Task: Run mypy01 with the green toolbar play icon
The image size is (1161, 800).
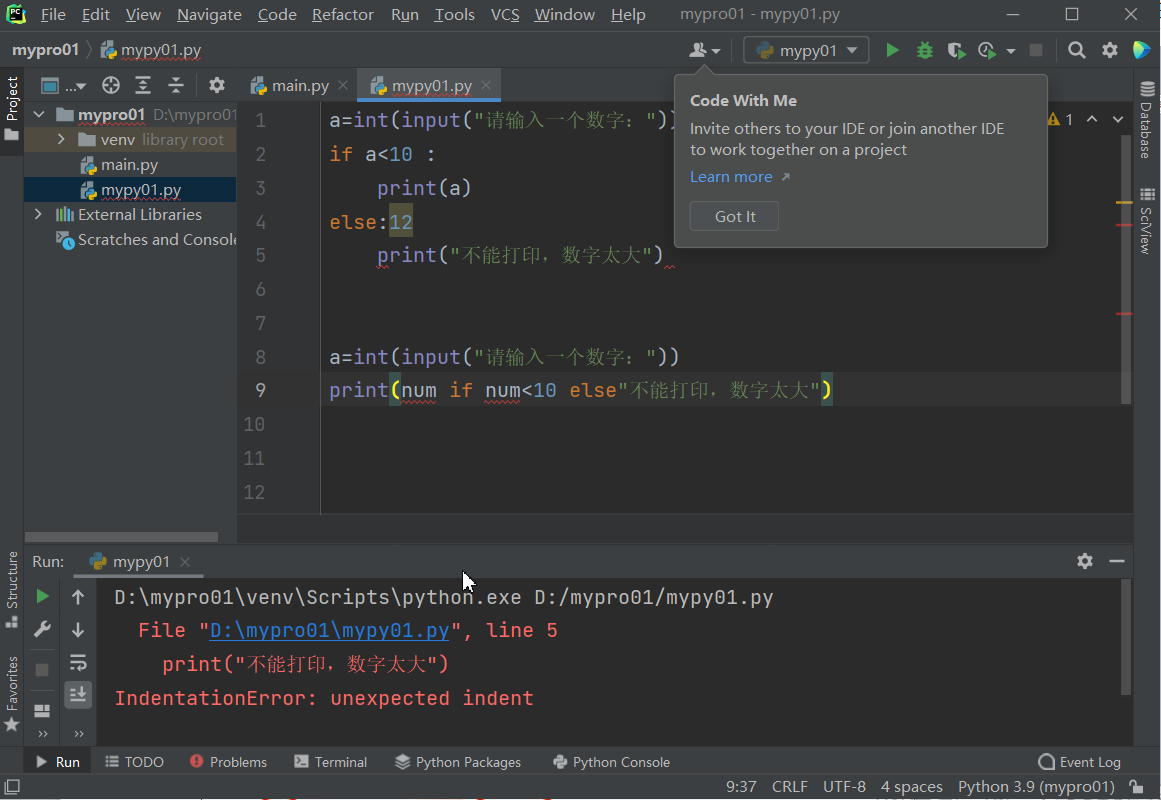Action: [x=892, y=50]
